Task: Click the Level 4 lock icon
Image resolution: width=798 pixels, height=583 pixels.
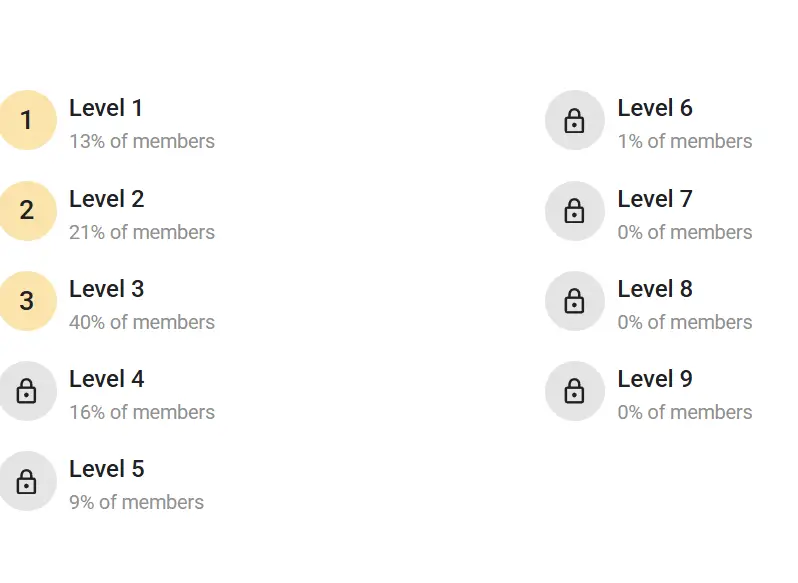Action: click(26, 391)
